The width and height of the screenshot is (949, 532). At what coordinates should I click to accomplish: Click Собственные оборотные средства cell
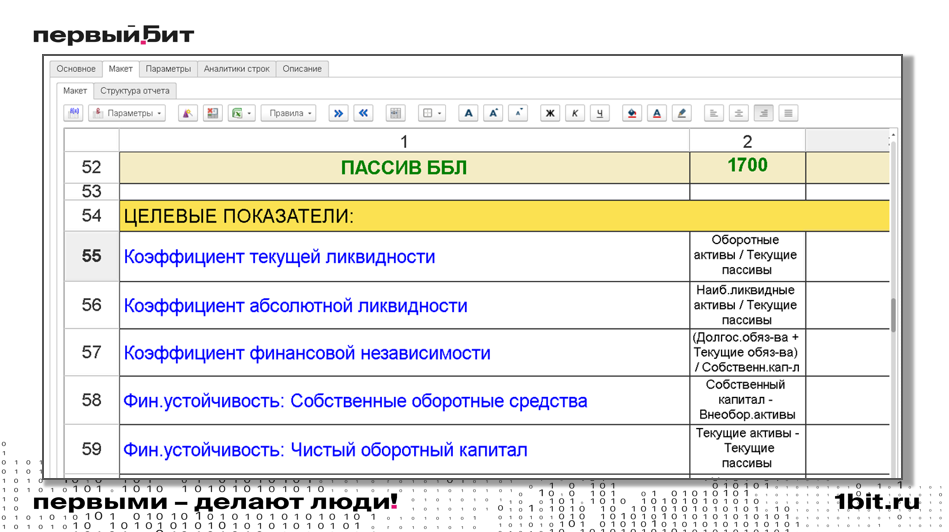point(404,401)
